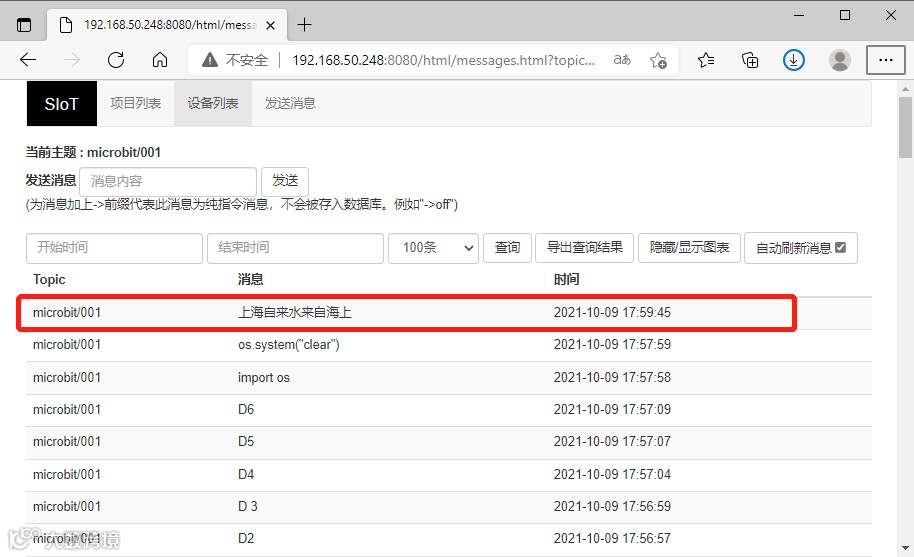Click the scrollbar down arrow
Screen dimensions: 914x557
(905, 548)
